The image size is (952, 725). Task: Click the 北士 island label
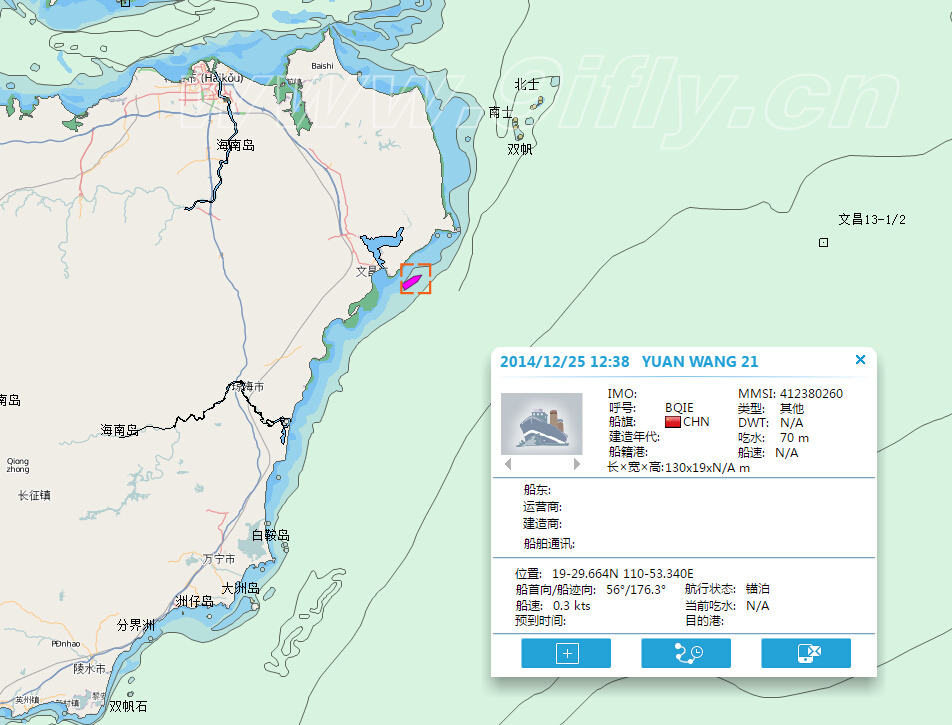pyautogui.click(x=526, y=85)
